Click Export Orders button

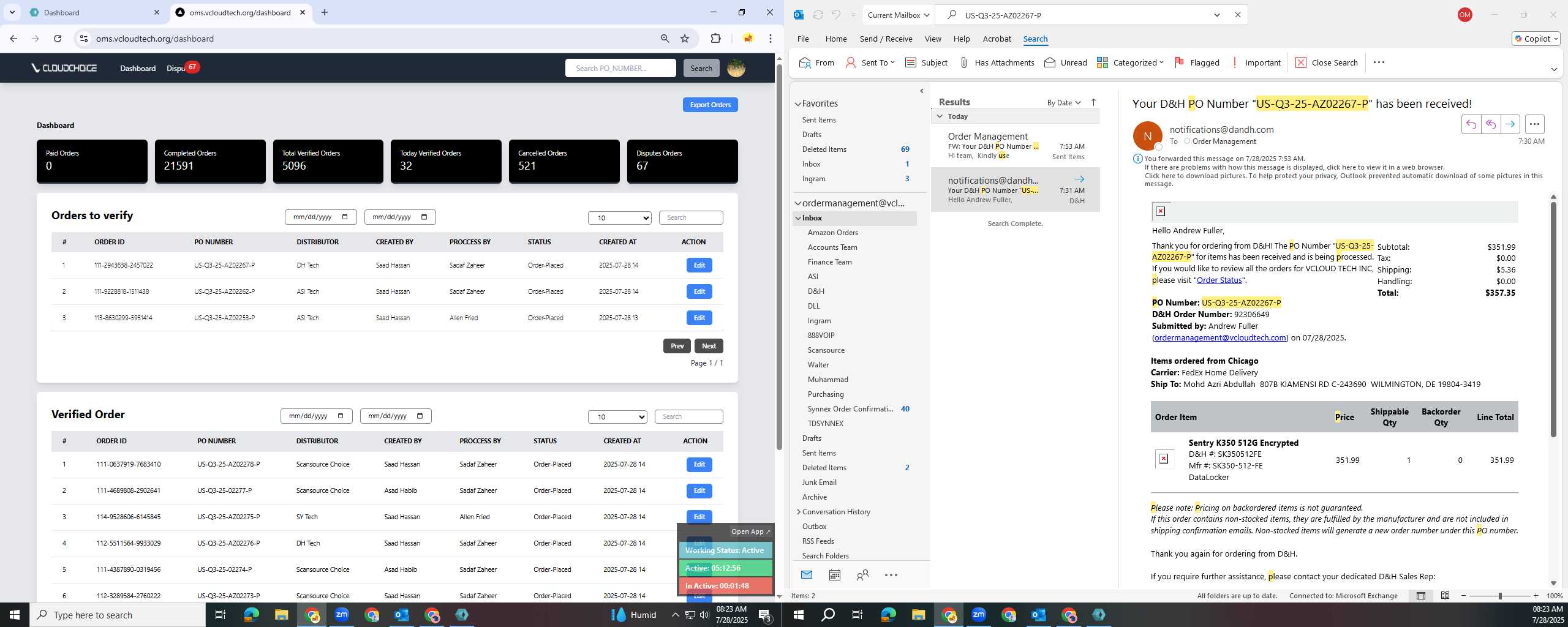(x=710, y=105)
